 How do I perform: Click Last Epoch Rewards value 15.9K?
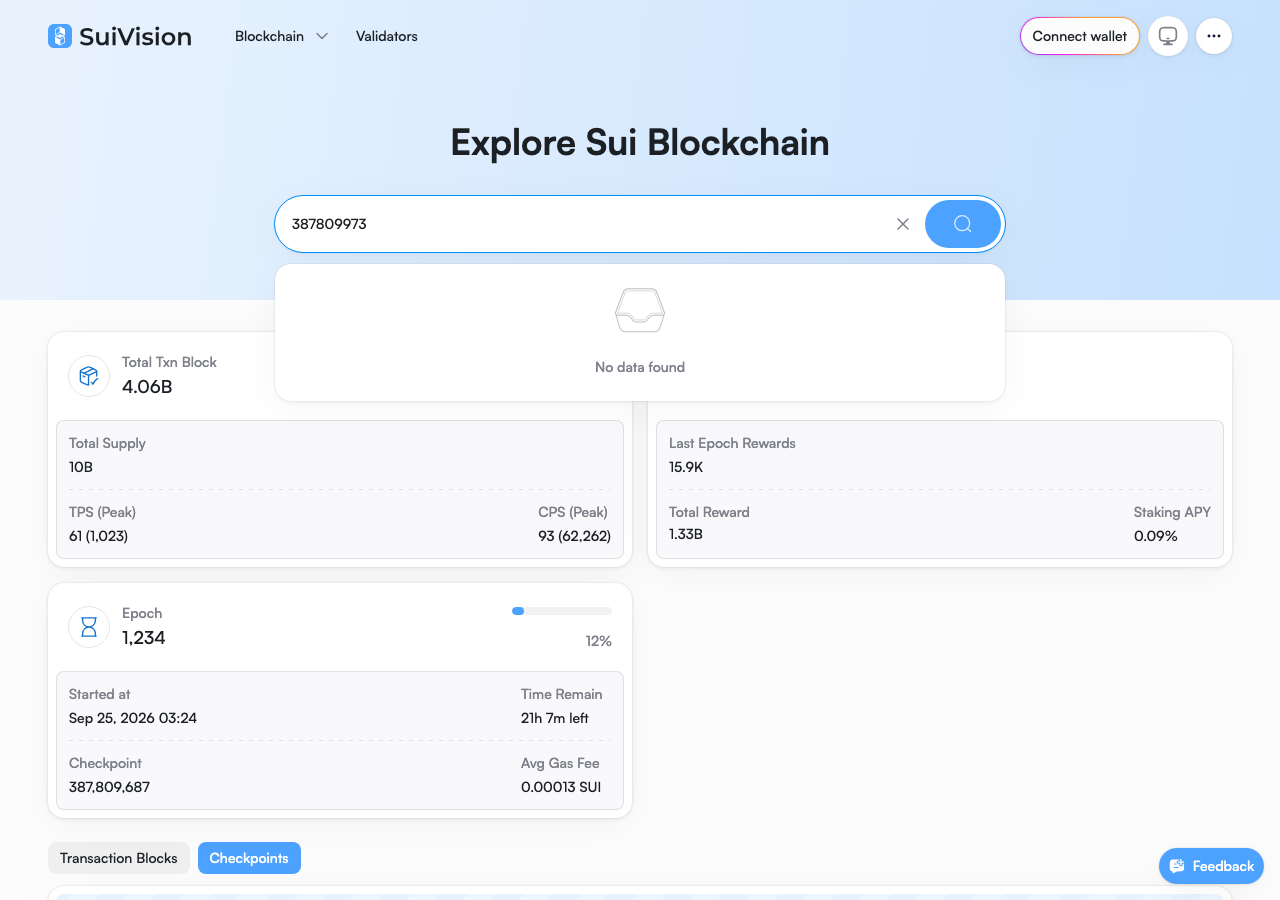point(686,467)
